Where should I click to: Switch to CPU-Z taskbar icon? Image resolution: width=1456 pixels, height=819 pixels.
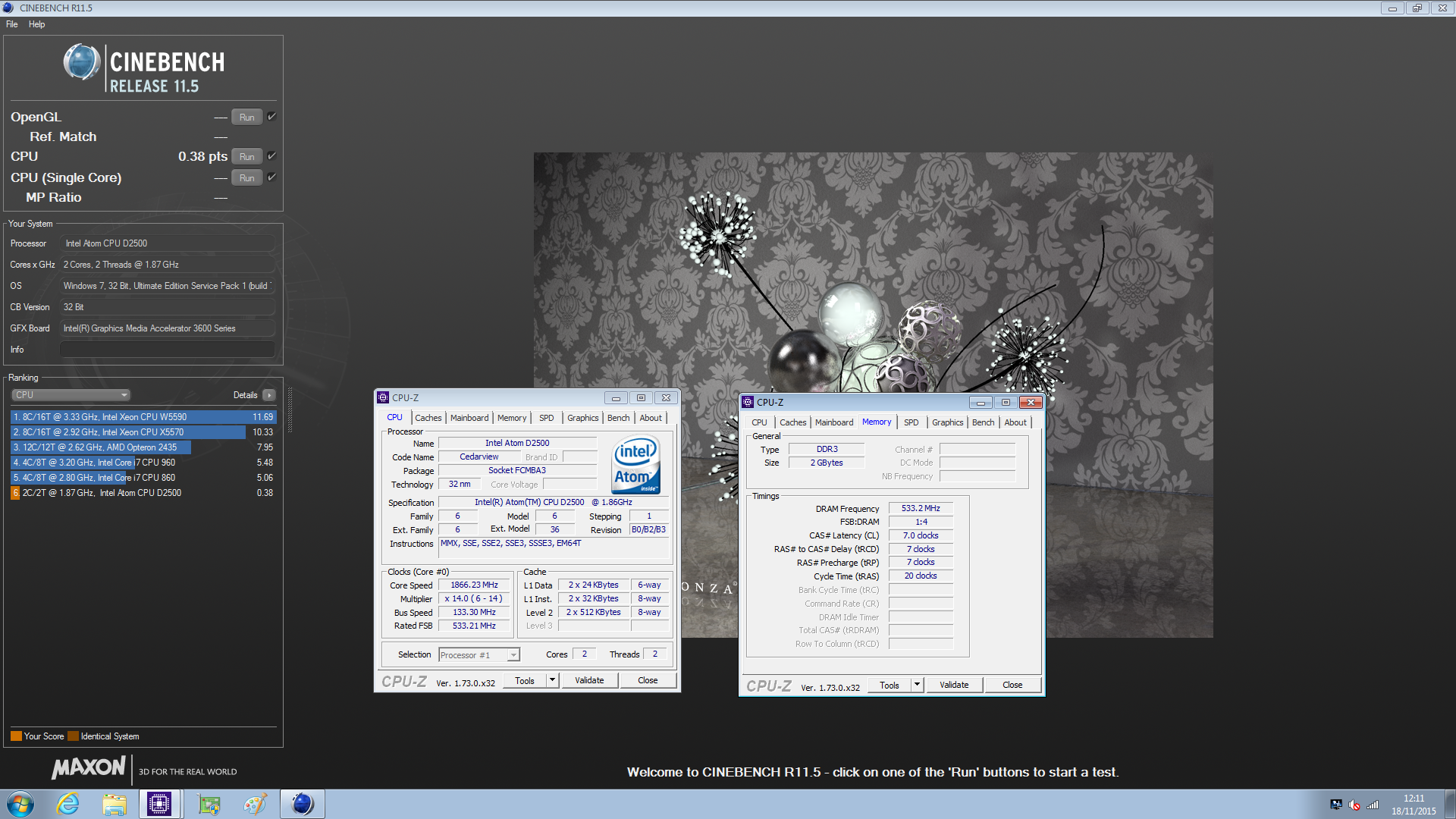(x=160, y=804)
